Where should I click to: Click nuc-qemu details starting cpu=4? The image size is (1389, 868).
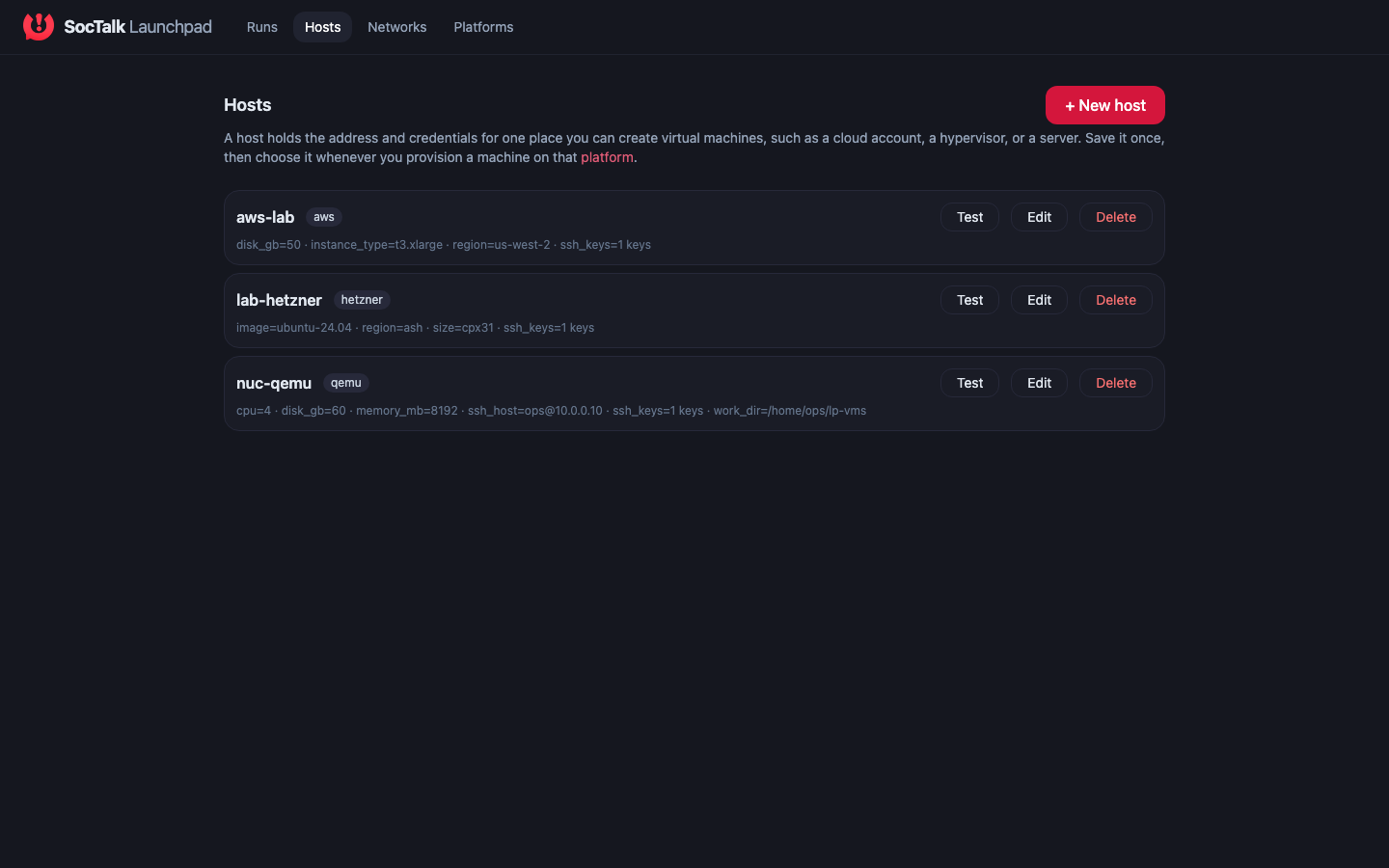[x=551, y=411]
